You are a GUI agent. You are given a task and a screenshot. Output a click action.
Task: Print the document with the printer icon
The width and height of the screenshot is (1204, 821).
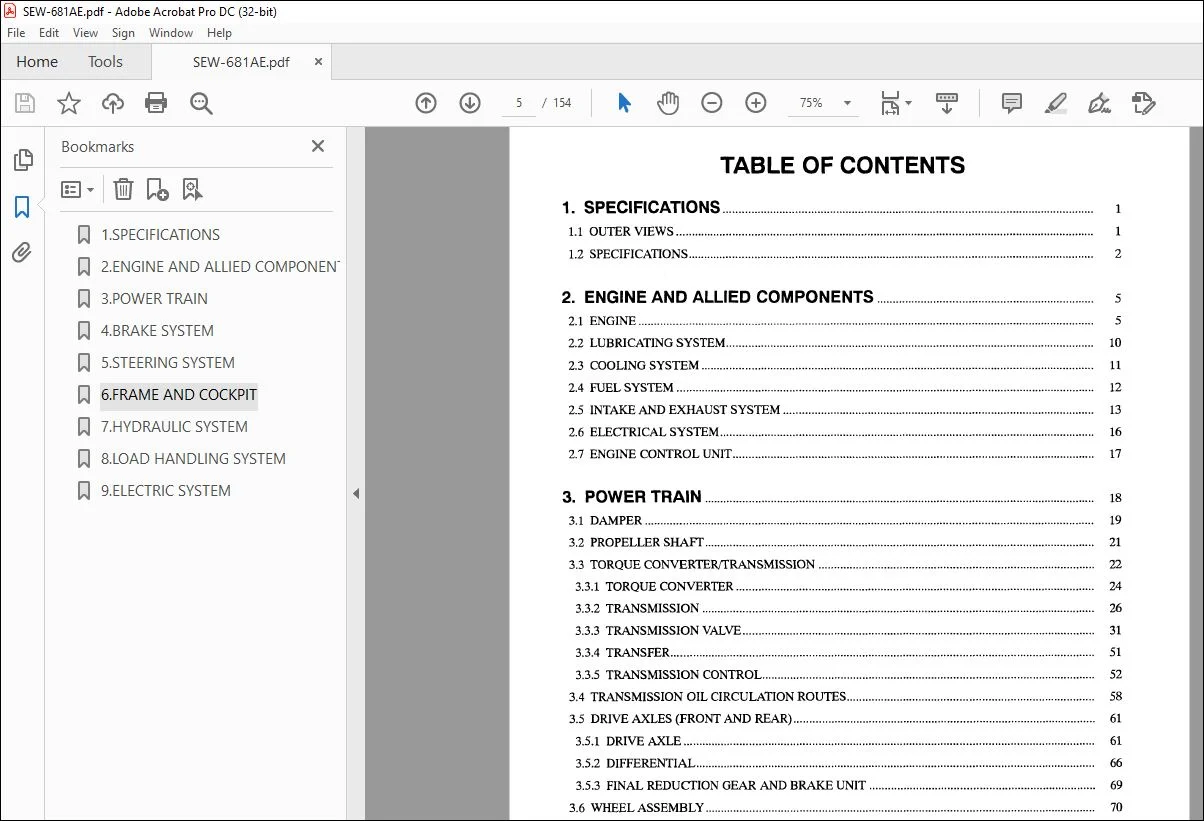pyautogui.click(x=156, y=103)
